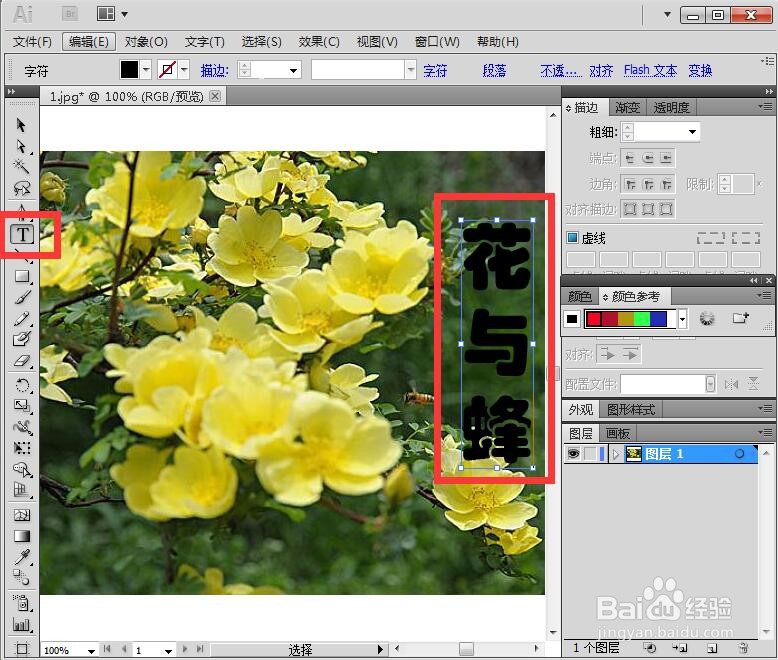Choose the Perspective Grid tool
Viewport: 778px width, 660px height.
pyautogui.click(x=22, y=490)
